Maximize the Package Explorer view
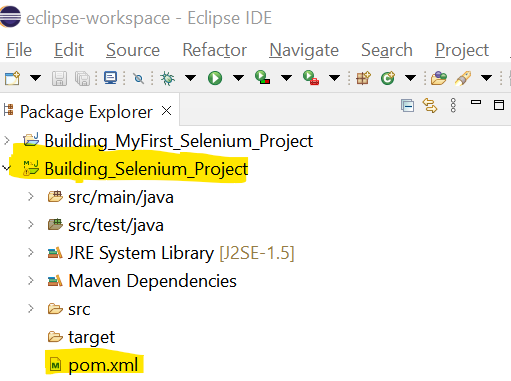Image resolution: width=511 pixels, height=381 pixels. point(499,105)
